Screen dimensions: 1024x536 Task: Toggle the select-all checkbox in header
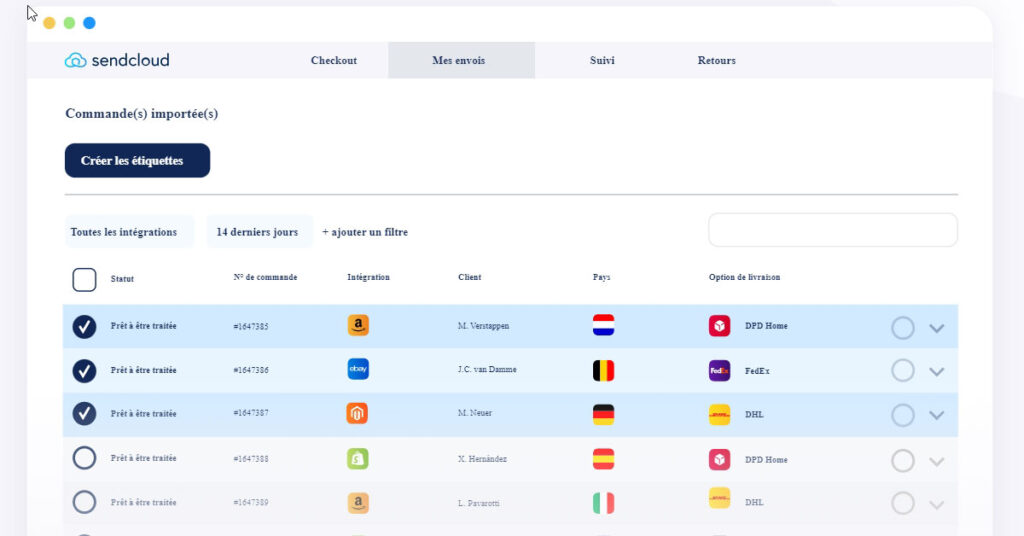tap(84, 279)
